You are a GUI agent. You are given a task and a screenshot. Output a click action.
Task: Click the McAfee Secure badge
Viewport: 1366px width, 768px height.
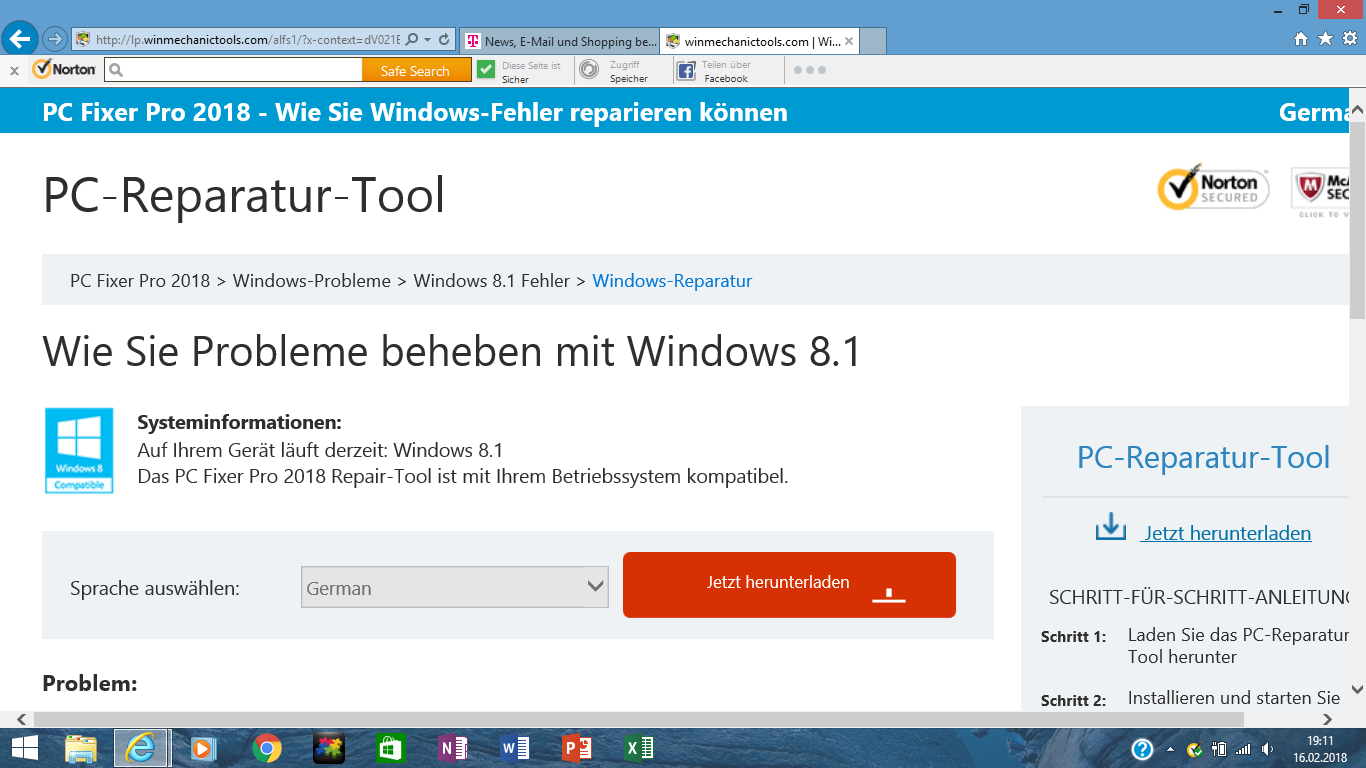pyautogui.click(x=1322, y=192)
